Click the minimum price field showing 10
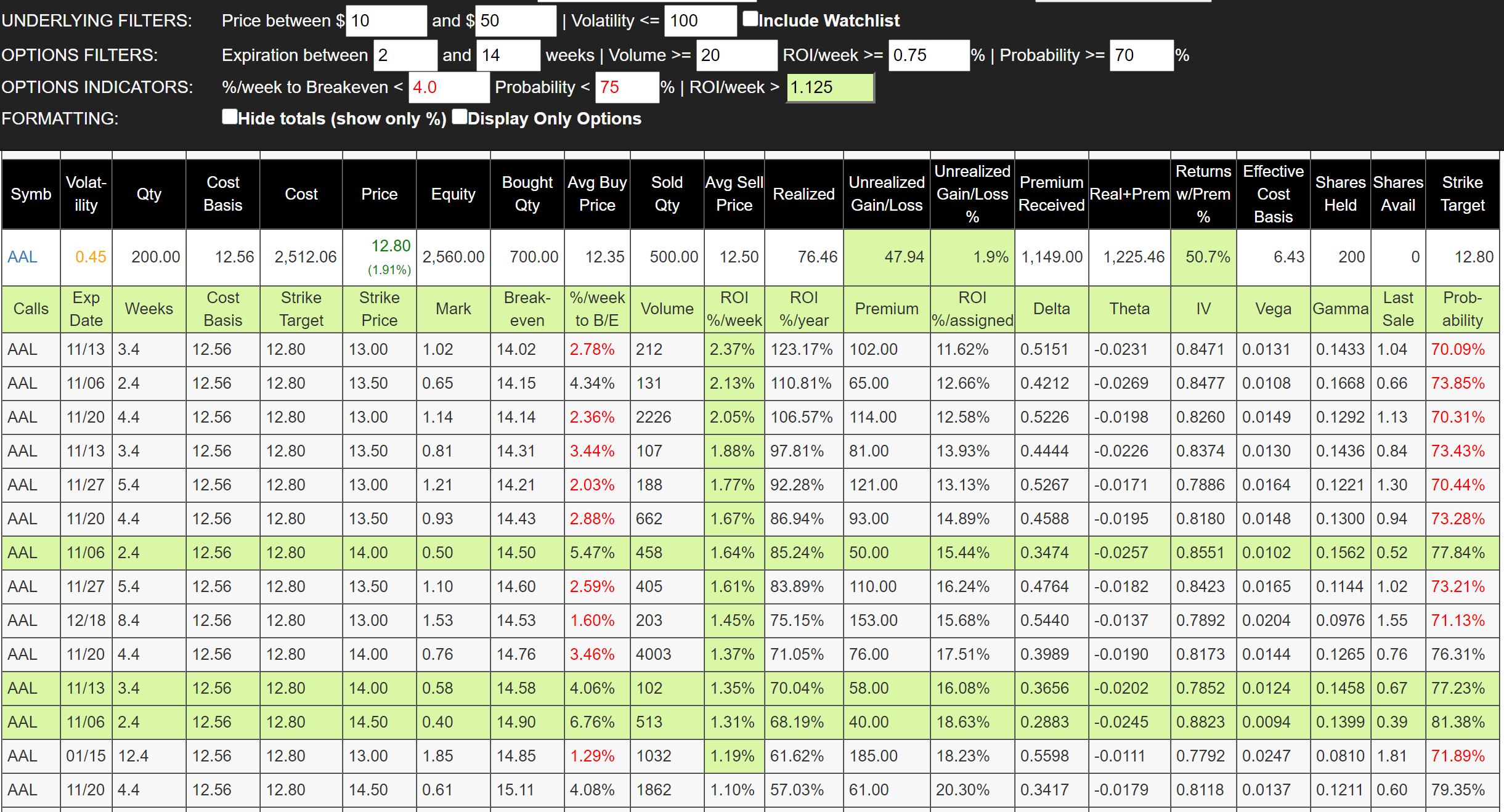This screenshot has width=1504, height=812. pos(386,21)
